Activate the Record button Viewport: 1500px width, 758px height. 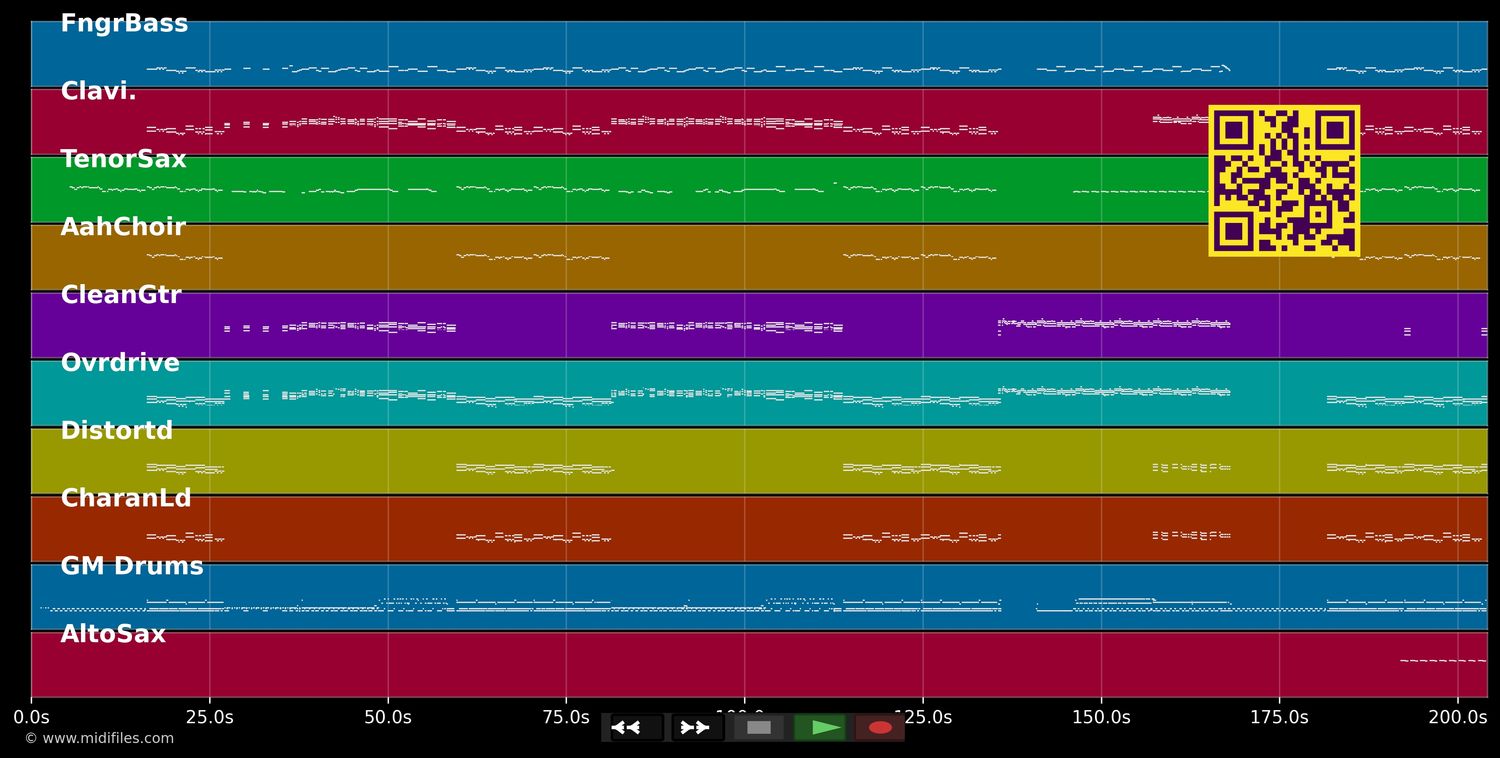point(878,727)
